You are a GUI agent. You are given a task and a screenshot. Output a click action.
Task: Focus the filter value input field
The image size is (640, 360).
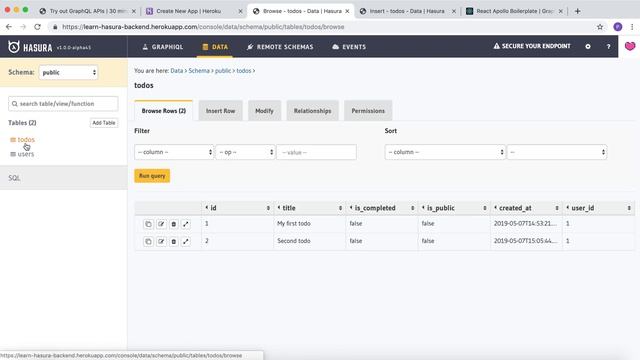[316, 152]
